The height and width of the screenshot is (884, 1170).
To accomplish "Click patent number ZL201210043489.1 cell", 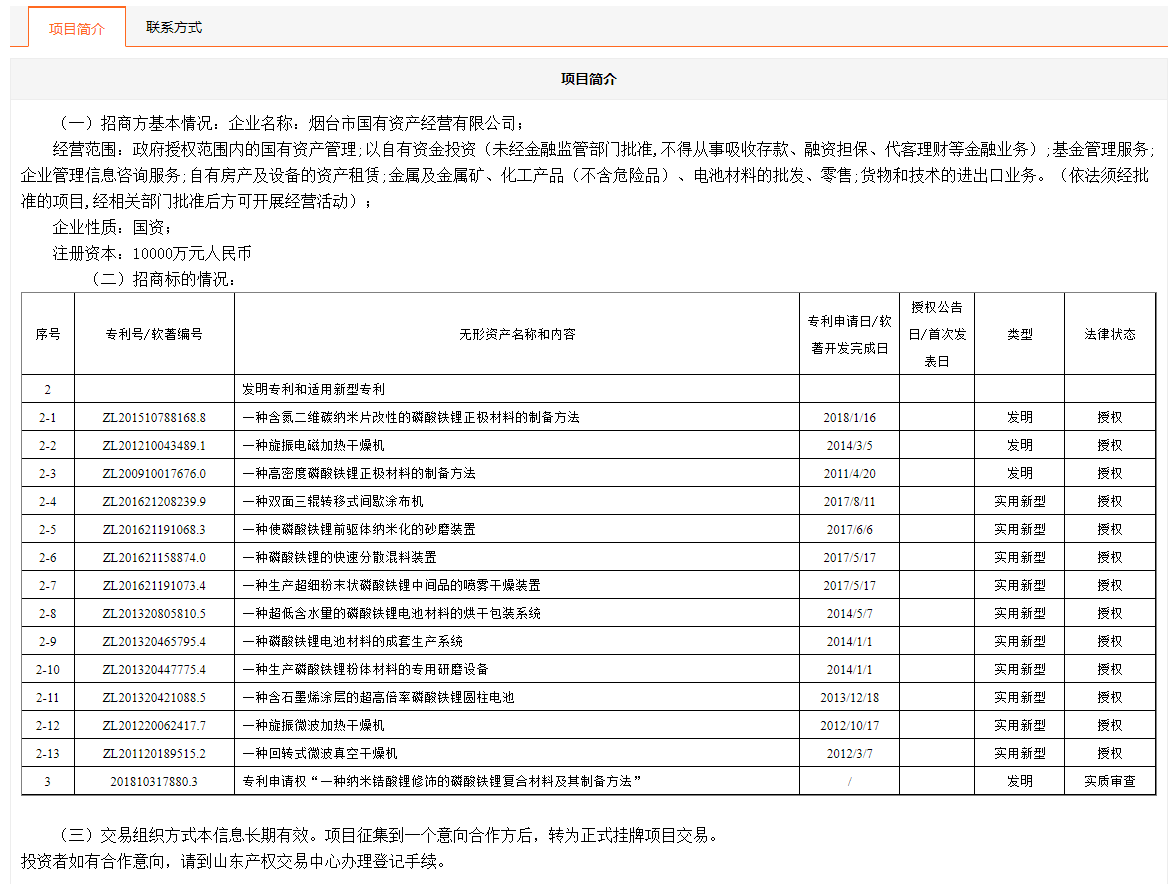I will click(154, 445).
